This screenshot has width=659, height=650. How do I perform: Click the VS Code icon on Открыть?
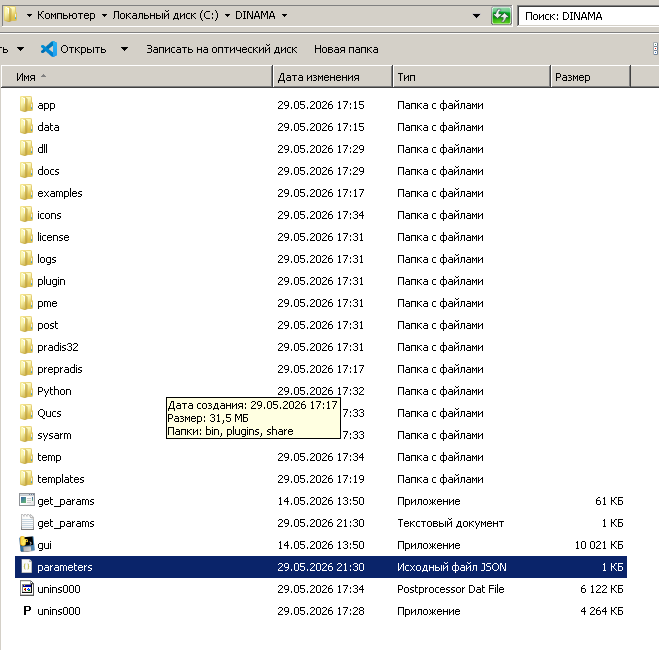pos(49,49)
